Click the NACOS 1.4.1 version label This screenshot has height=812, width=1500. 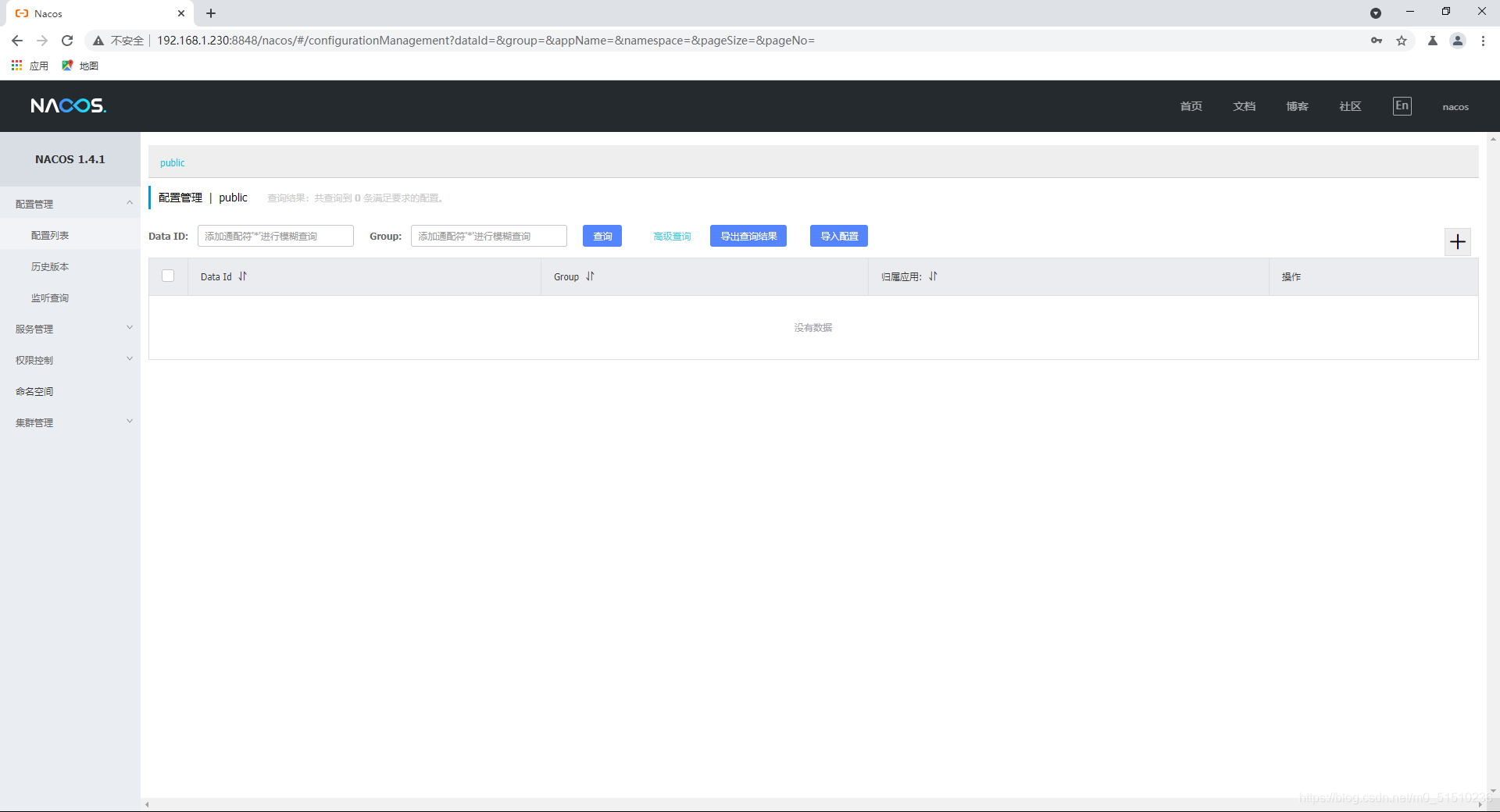[x=70, y=159]
